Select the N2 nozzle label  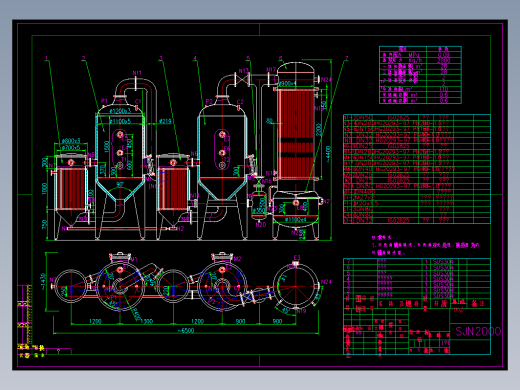click(180, 229)
